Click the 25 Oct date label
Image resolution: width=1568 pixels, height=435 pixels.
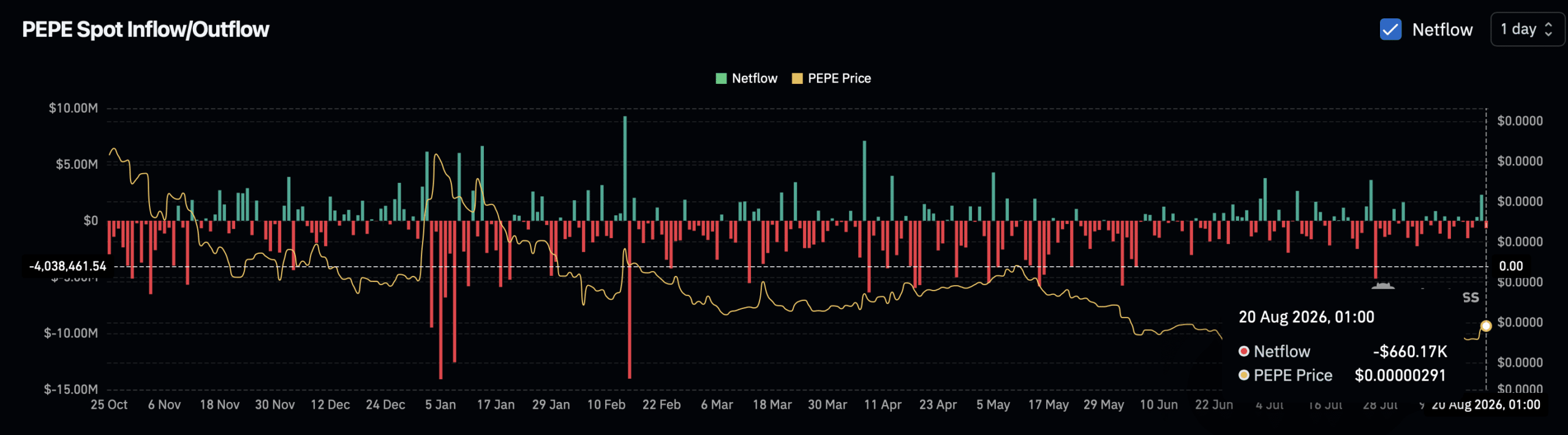point(109,405)
